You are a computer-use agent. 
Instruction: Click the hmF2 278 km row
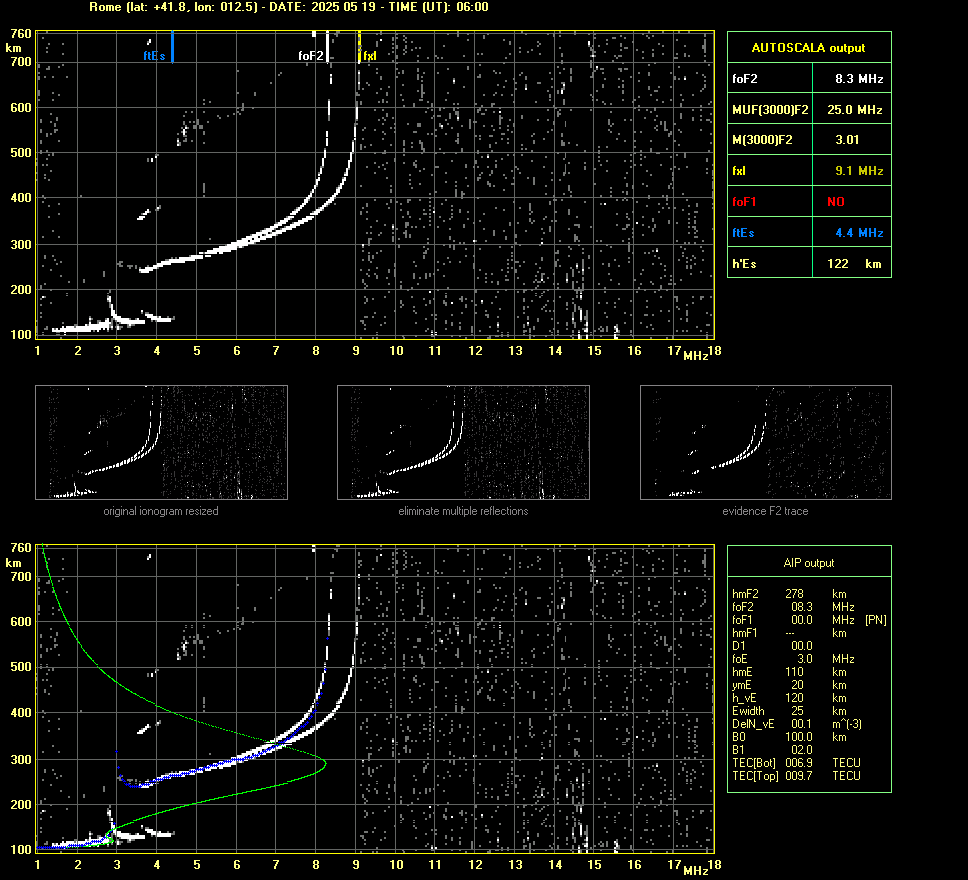click(790, 594)
